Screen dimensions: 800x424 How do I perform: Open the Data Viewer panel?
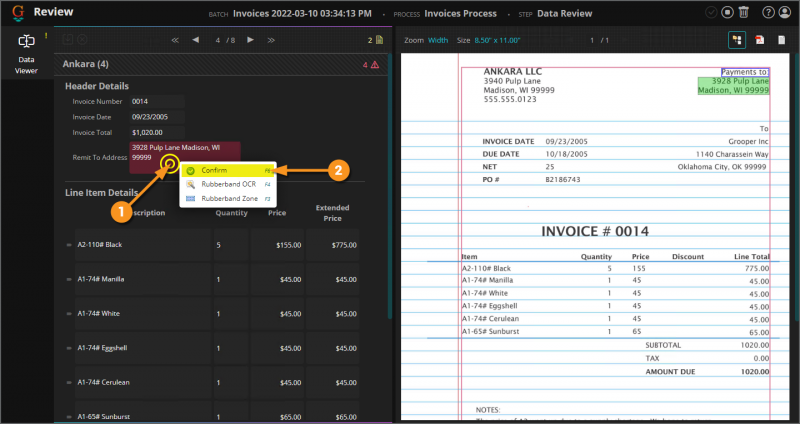click(x=26, y=54)
